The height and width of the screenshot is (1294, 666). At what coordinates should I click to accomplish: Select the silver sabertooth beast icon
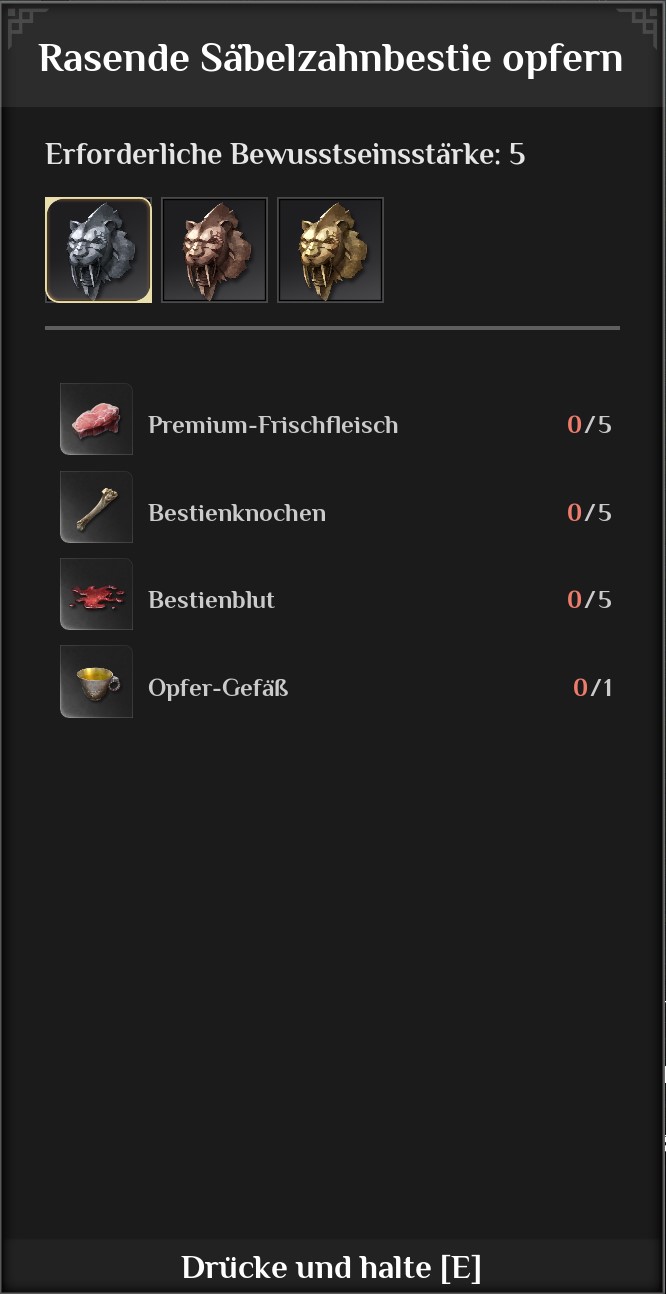point(98,250)
